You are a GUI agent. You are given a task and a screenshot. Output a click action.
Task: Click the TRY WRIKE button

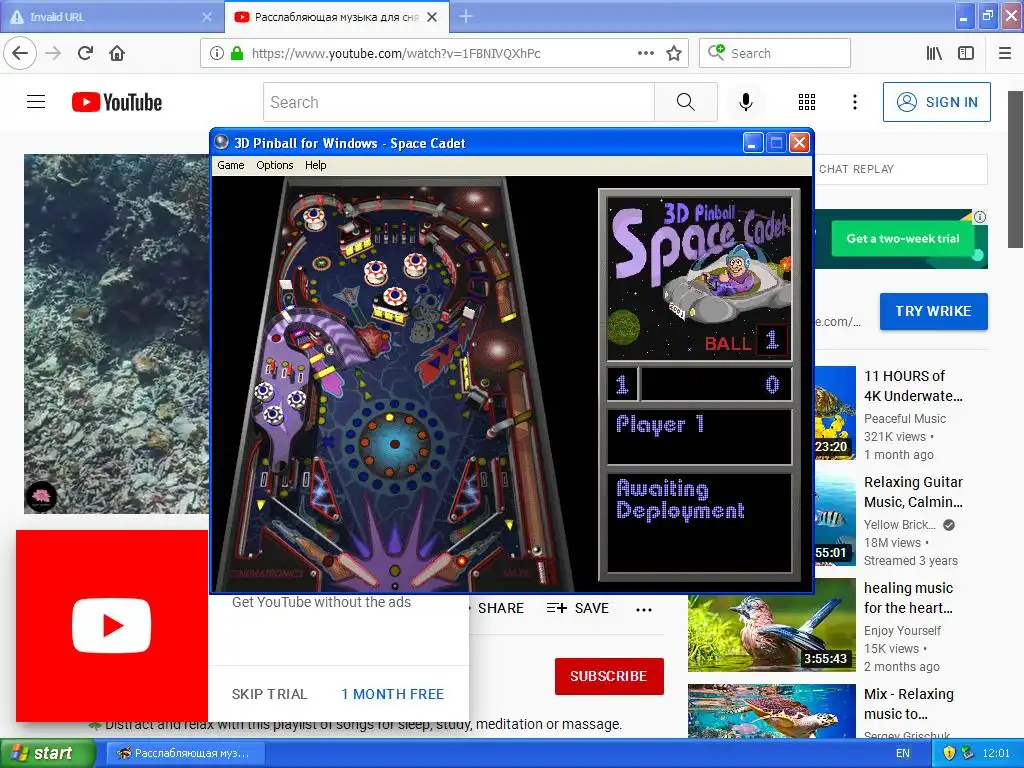coord(933,311)
